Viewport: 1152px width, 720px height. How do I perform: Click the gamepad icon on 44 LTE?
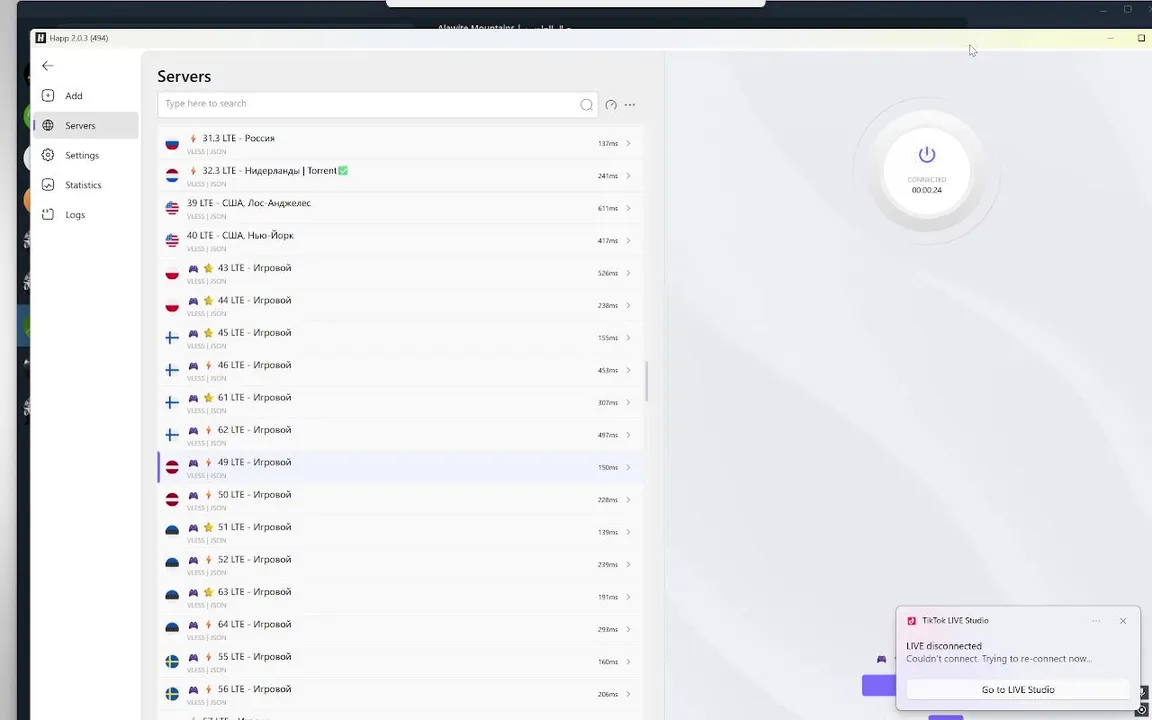coord(193,301)
